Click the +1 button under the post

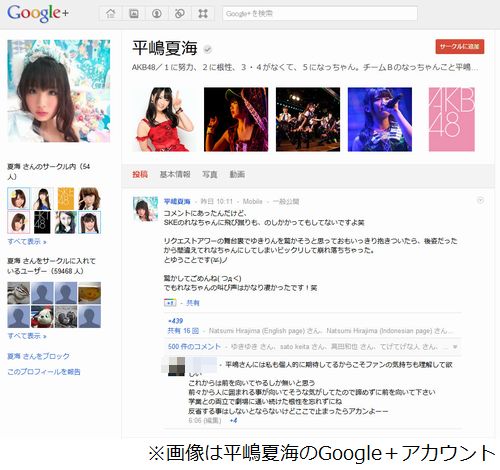pyautogui.click(x=170, y=303)
